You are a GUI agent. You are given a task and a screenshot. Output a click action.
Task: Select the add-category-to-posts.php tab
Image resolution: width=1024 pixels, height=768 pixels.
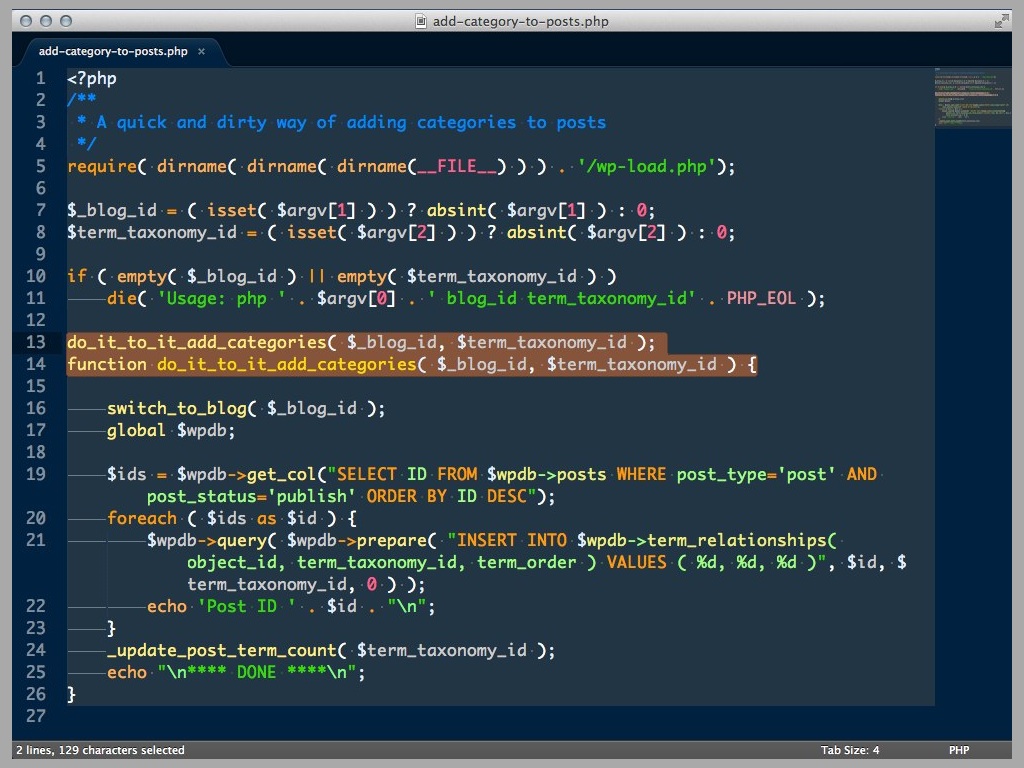coord(113,52)
